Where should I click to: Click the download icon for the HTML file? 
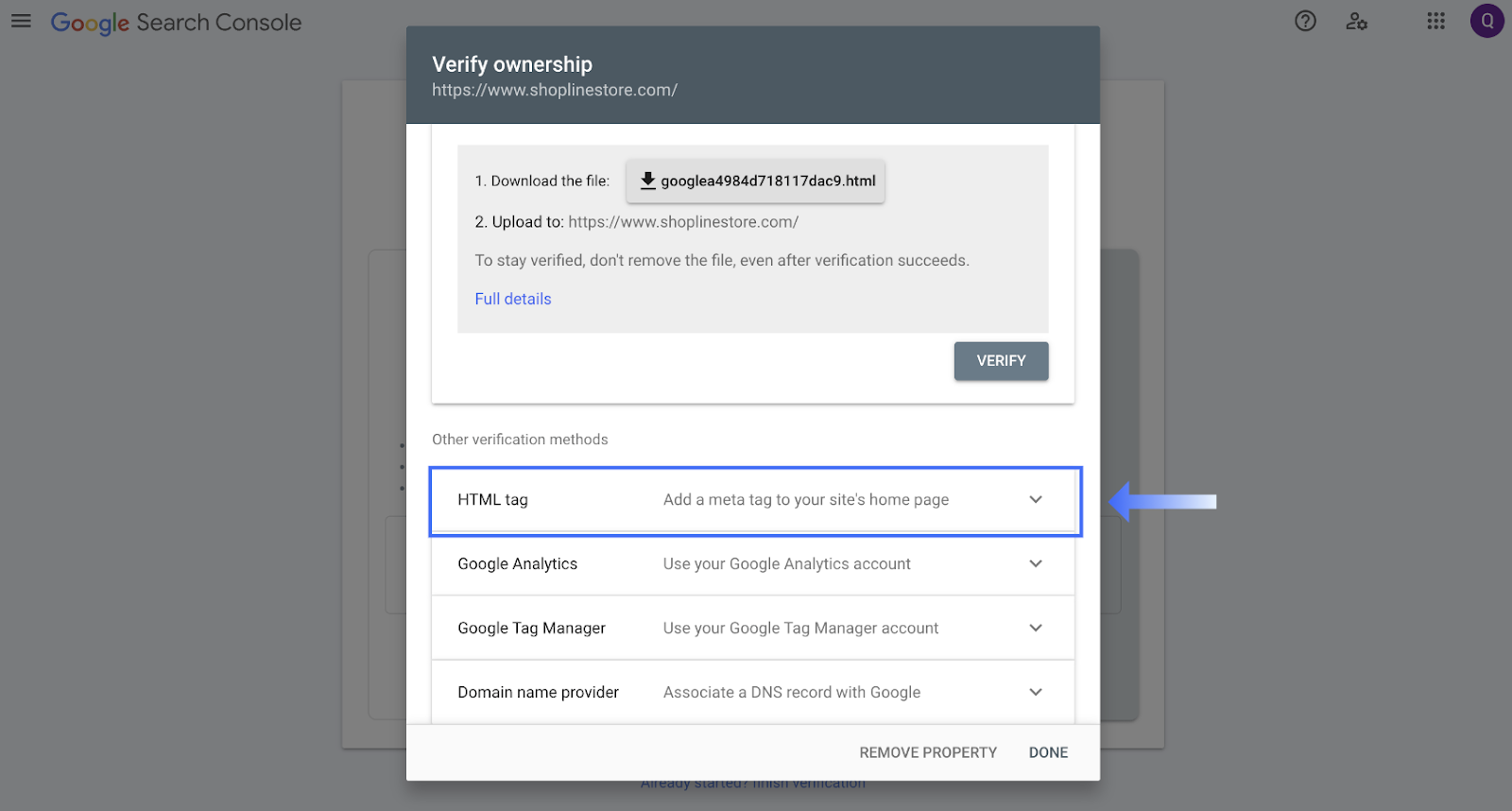(x=647, y=181)
